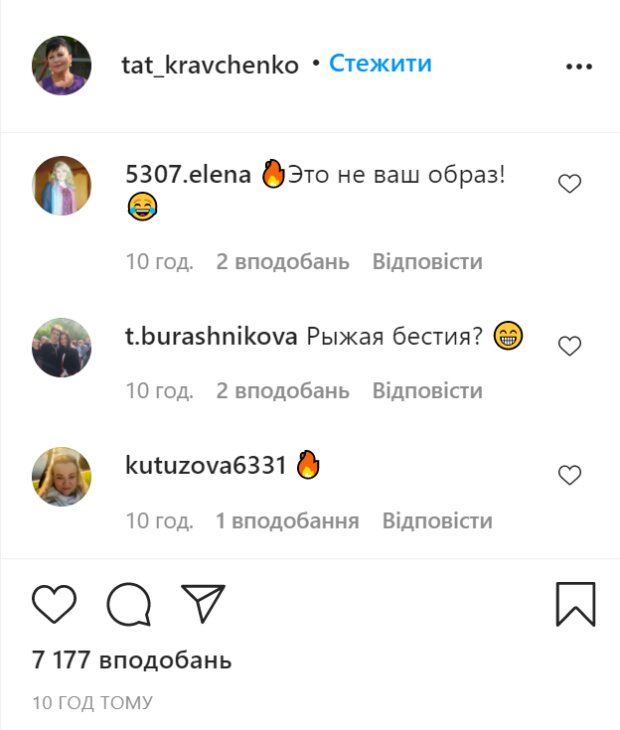Like the comment by kutuzova6331
The height and width of the screenshot is (730, 620).
(570, 475)
